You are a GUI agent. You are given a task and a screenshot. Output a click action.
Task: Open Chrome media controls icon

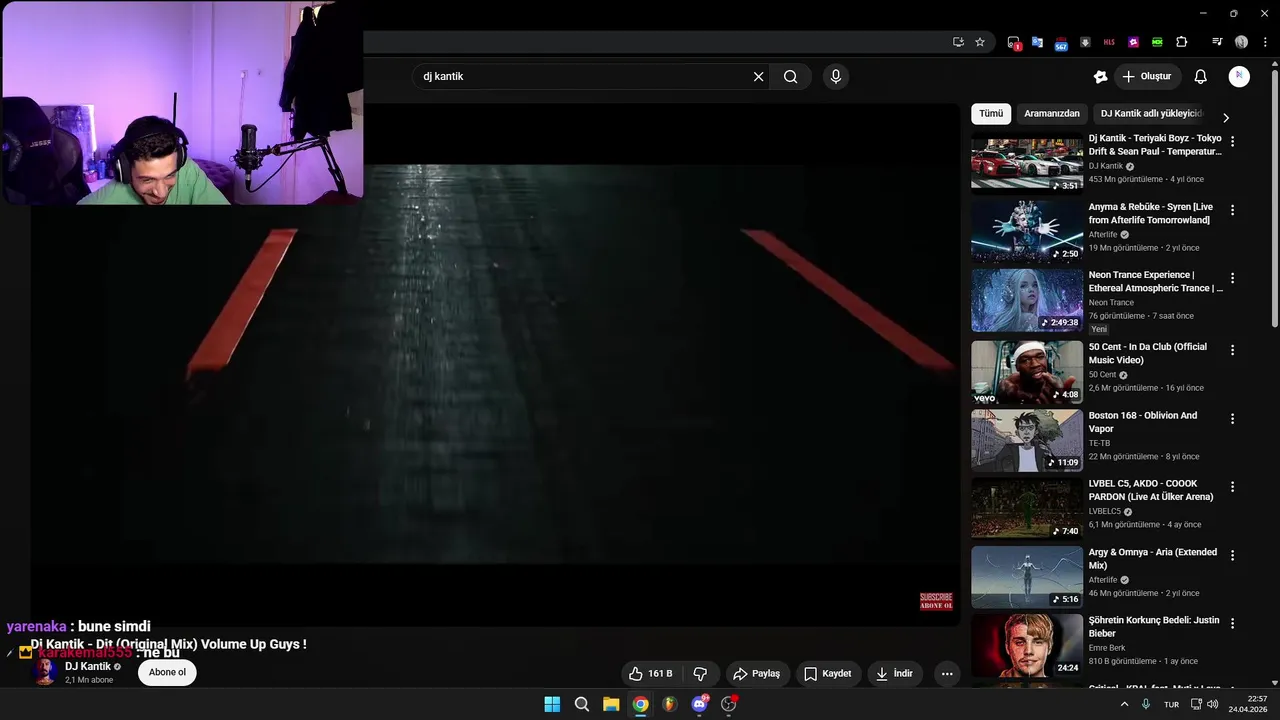click(x=1217, y=42)
